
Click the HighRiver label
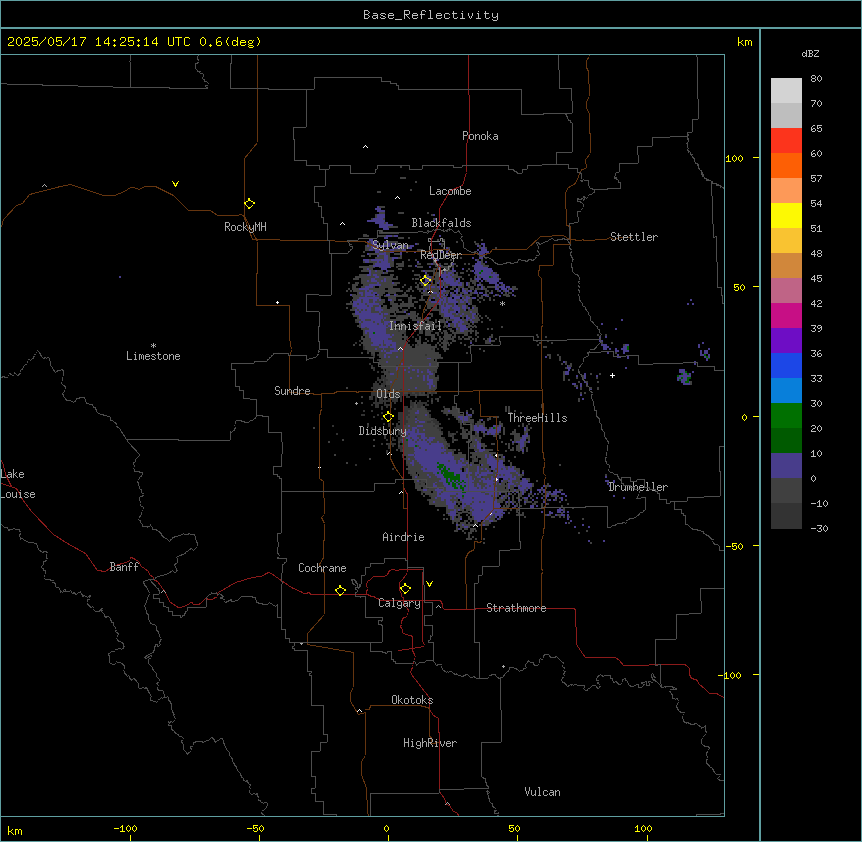(430, 743)
